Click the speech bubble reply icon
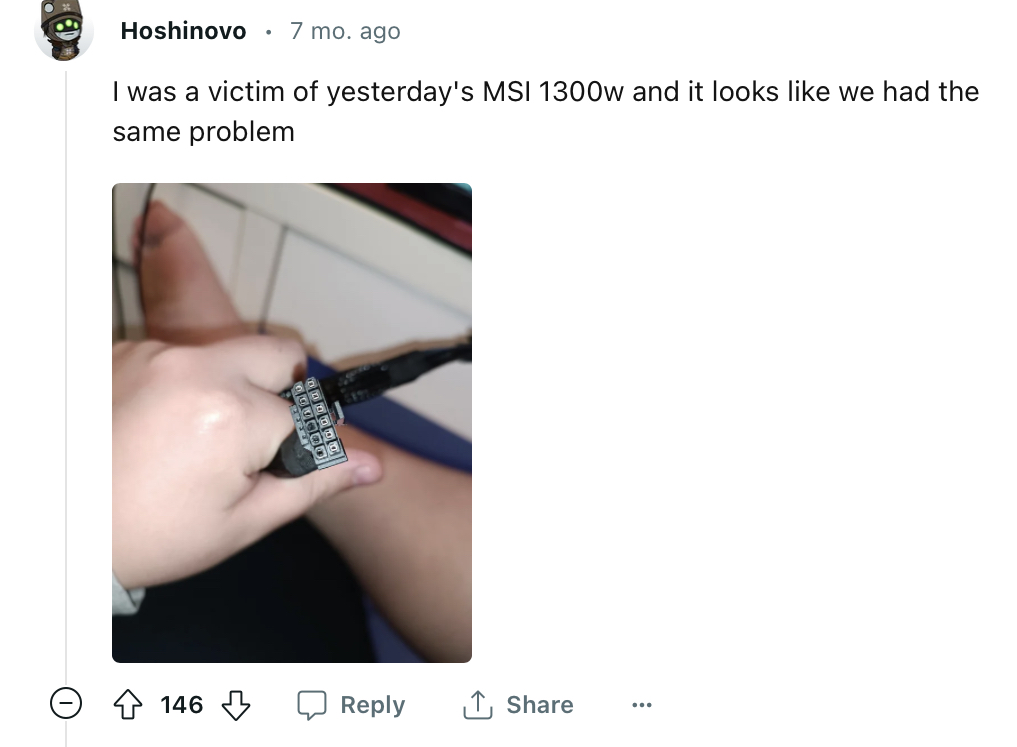Viewport: 1017px width, 747px height. point(312,705)
